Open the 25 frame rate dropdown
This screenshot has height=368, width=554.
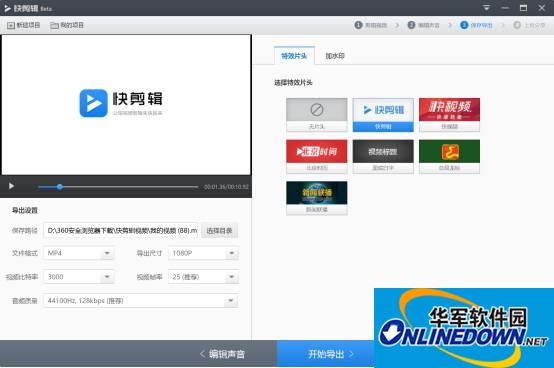pyautogui.click(x=203, y=277)
